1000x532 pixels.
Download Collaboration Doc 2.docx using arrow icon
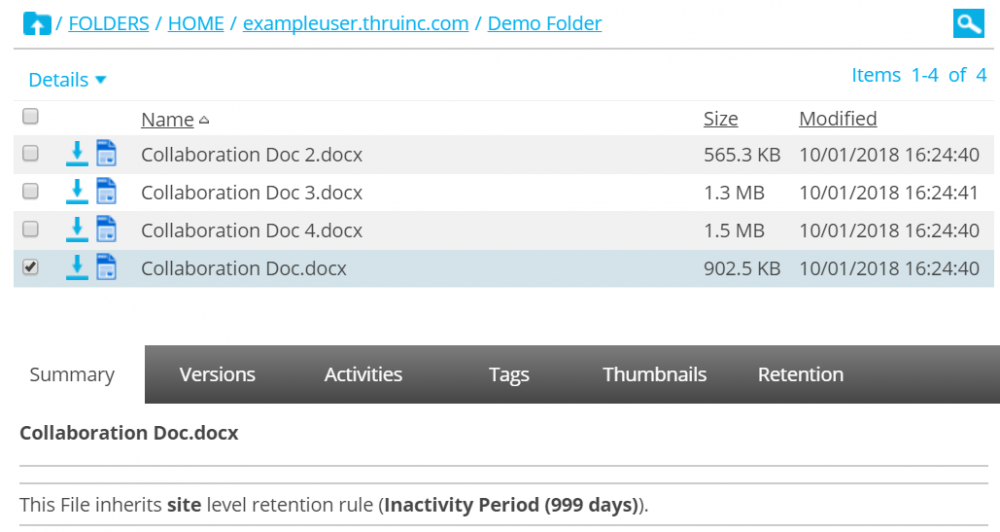pos(77,154)
